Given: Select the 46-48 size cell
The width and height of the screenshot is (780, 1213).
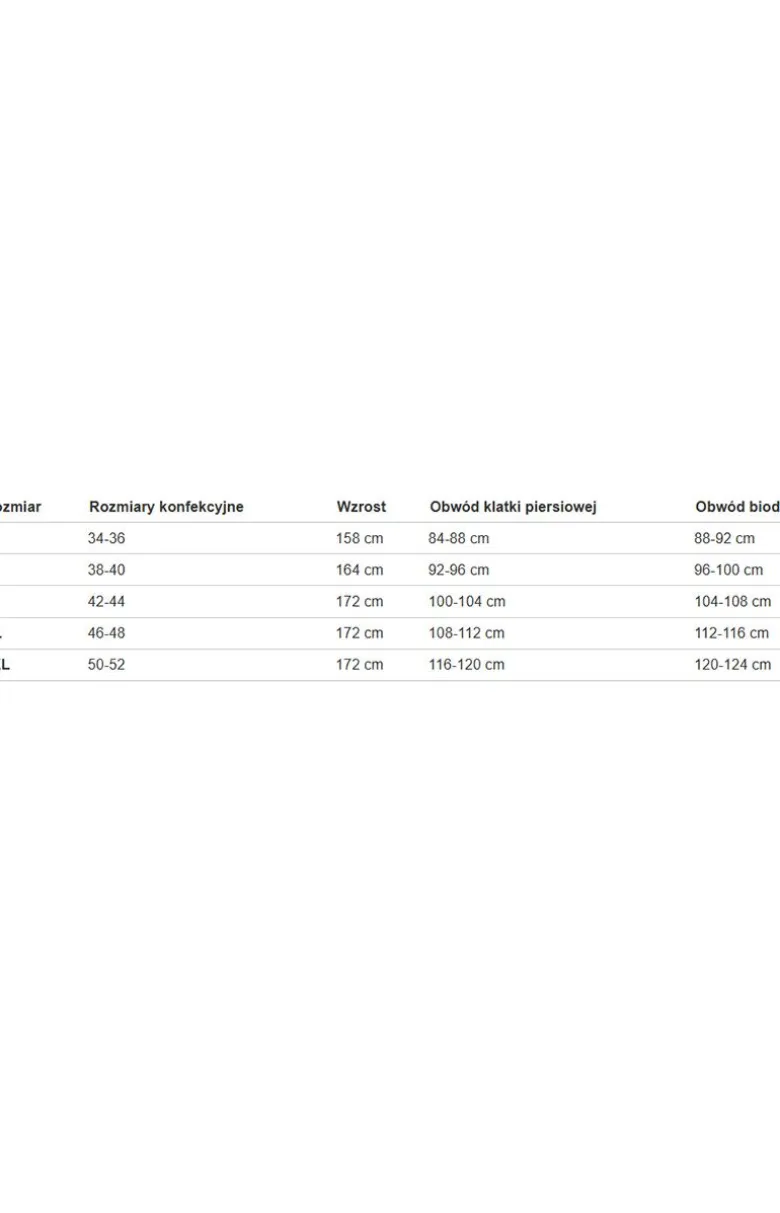Looking at the screenshot, I should point(106,633).
